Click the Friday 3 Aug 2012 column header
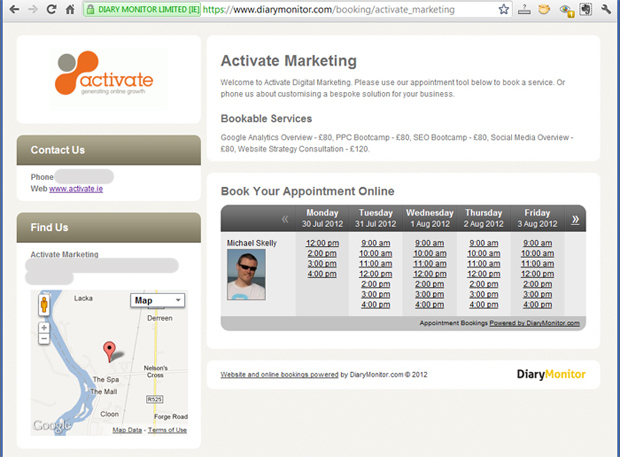The height and width of the screenshot is (457, 620). pos(537,218)
